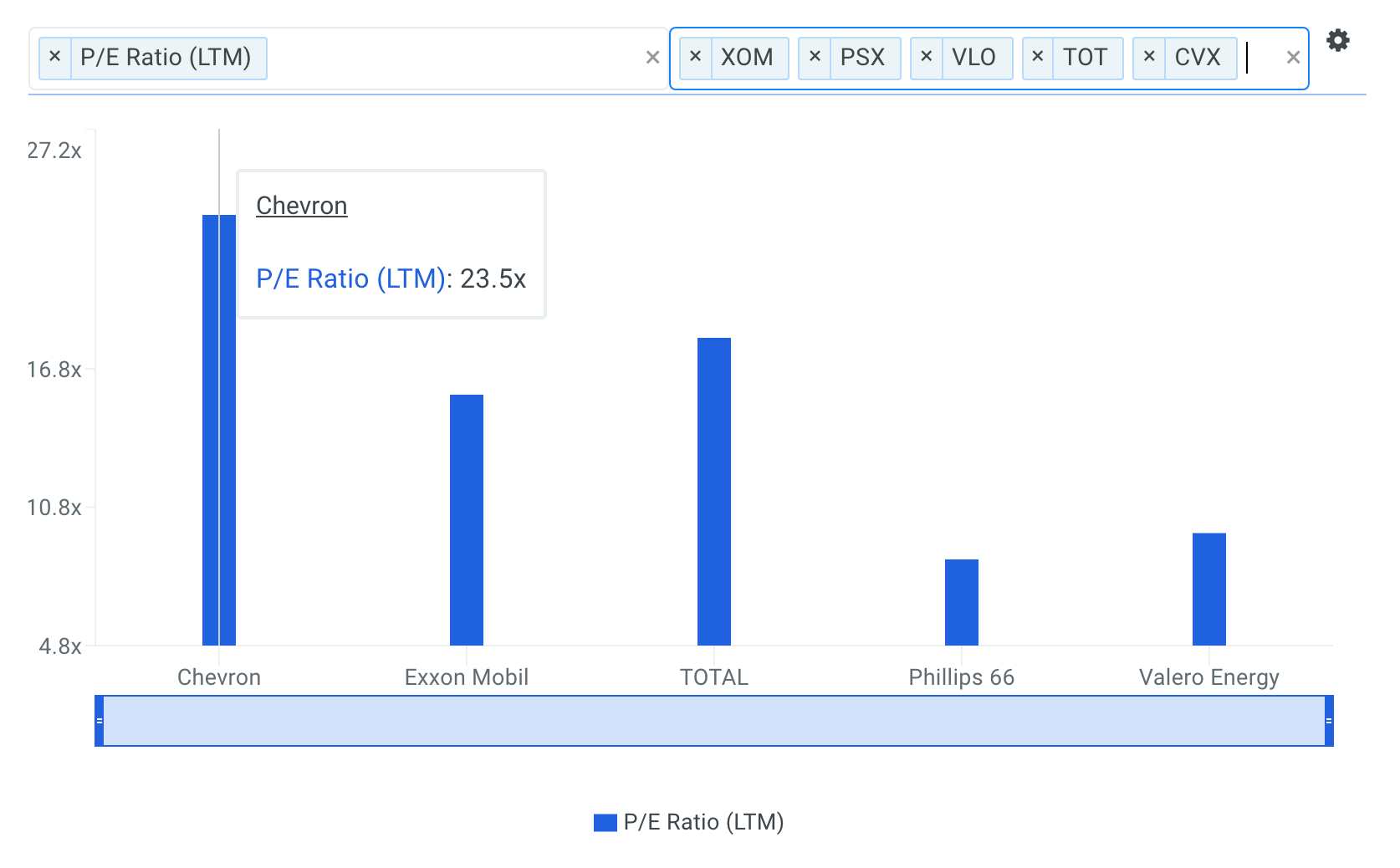Screen dimensions: 1400x868
Task: Select the TOTAL bar in the chart
Action: (x=714, y=492)
